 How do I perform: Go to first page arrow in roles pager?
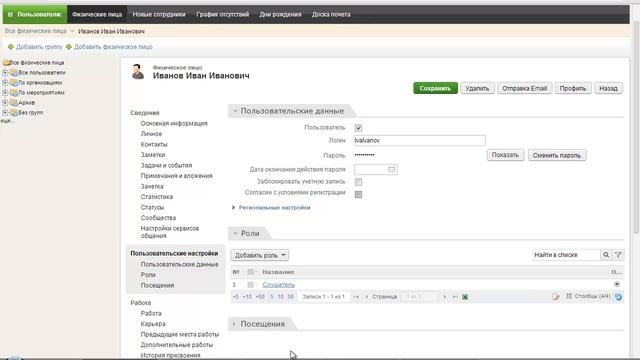pyautogui.click(x=356, y=297)
